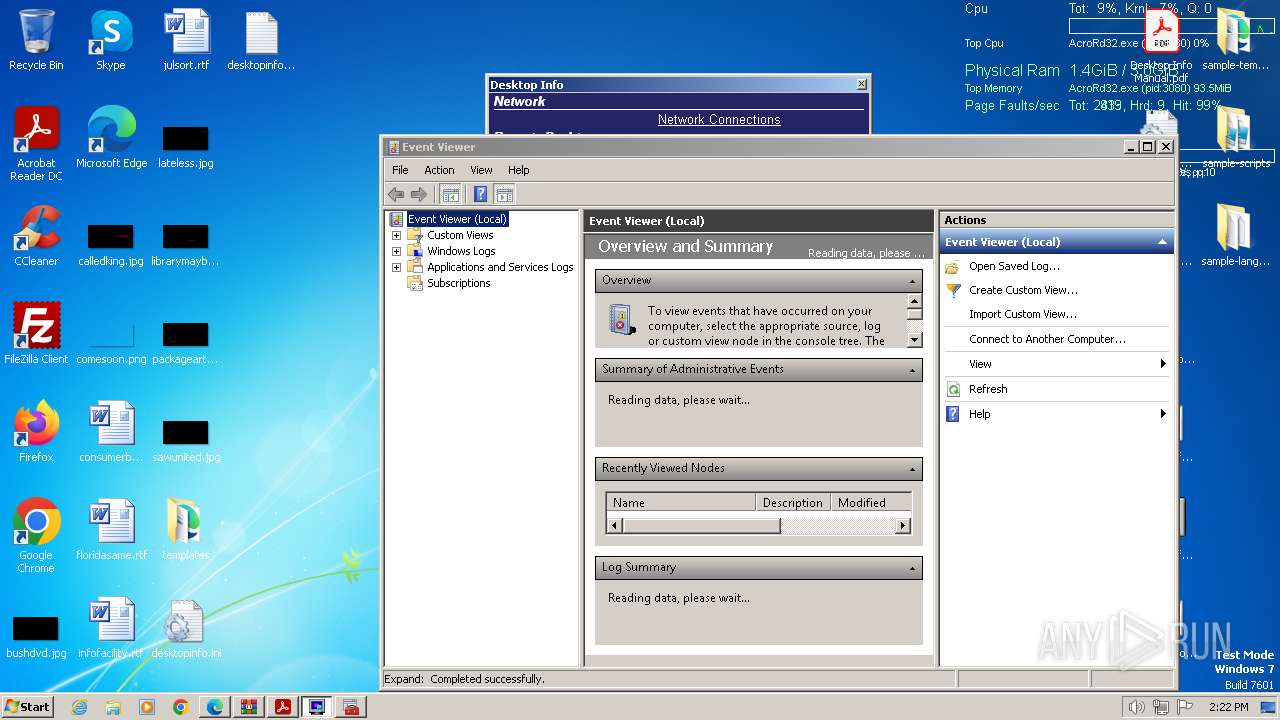This screenshot has height=720, width=1280.
Task: Open Windows Explorer from taskbar
Action: (113, 707)
